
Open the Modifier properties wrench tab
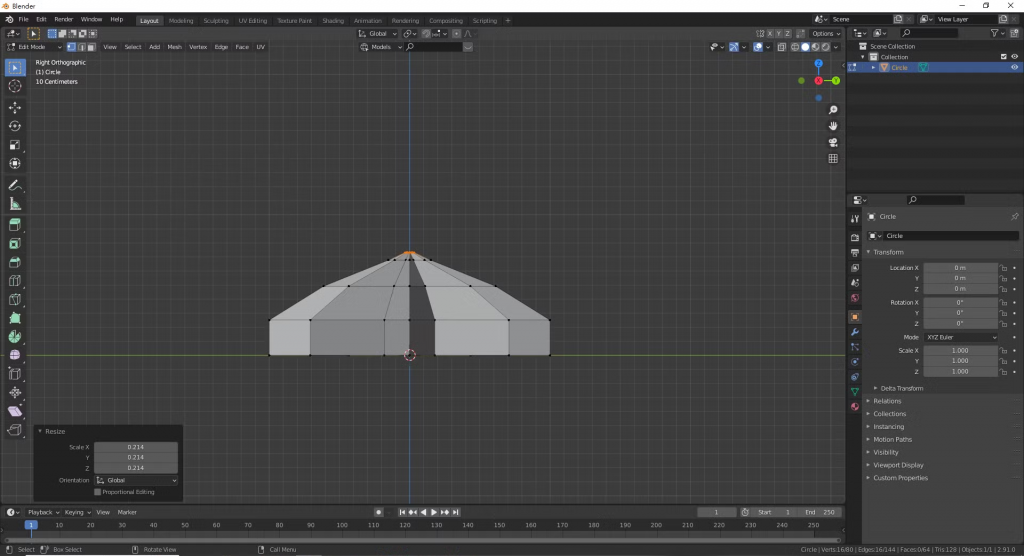854,331
